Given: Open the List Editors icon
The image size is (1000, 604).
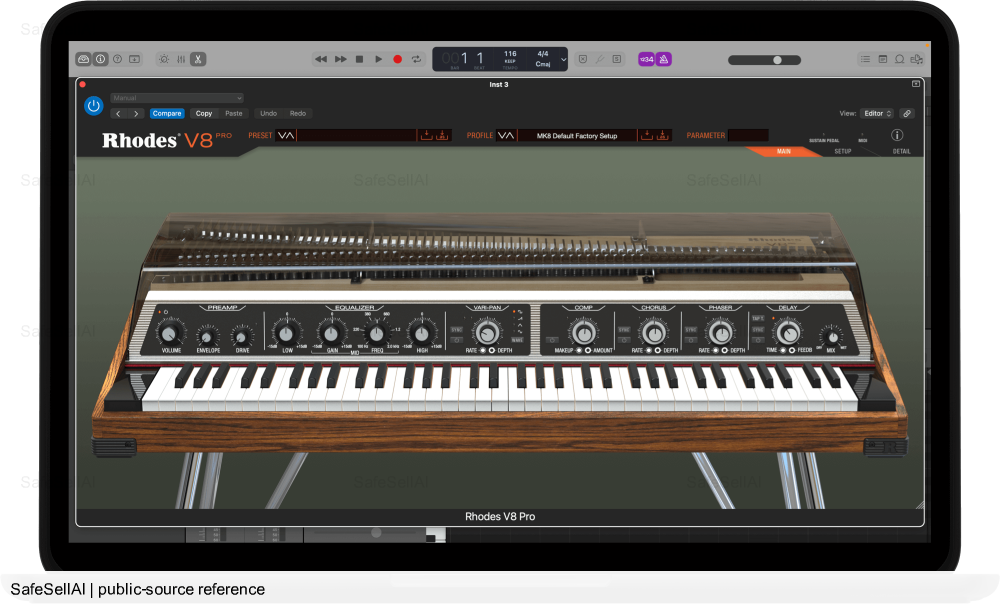Looking at the screenshot, I should pos(865,59).
